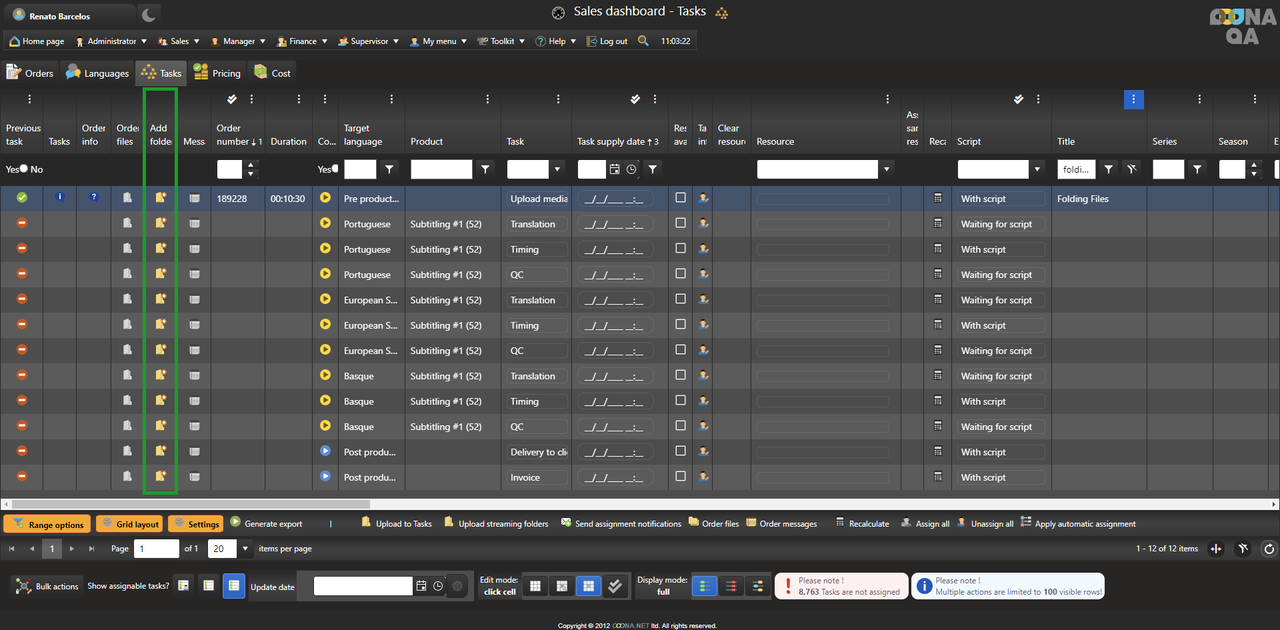Clear all filters icon near item count
Screen dimensions: 1280x630
pos(1243,549)
